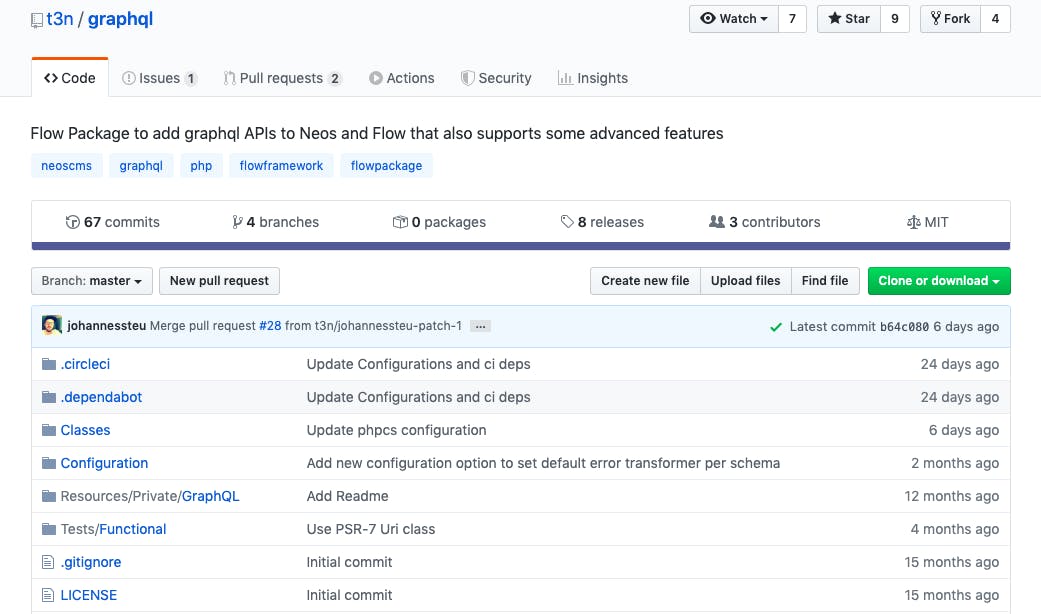This screenshot has height=614, width=1041.
Task: Open the Classes folder
Action: click(x=85, y=430)
